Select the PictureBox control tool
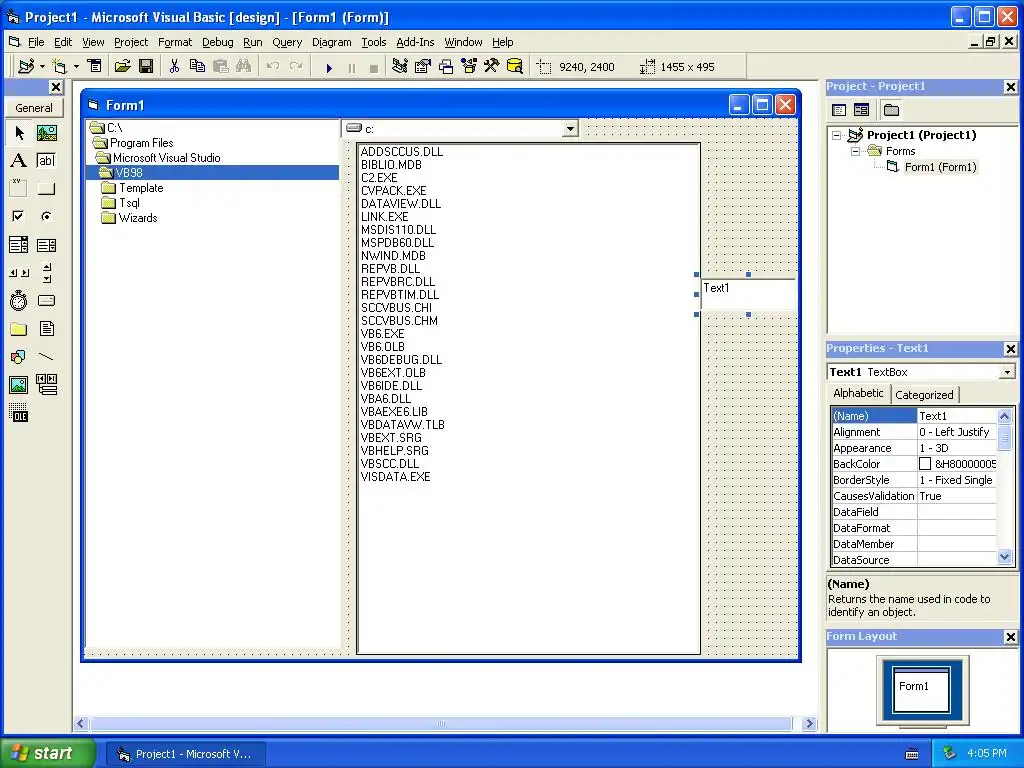This screenshot has width=1024, height=768. coord(46,133)
